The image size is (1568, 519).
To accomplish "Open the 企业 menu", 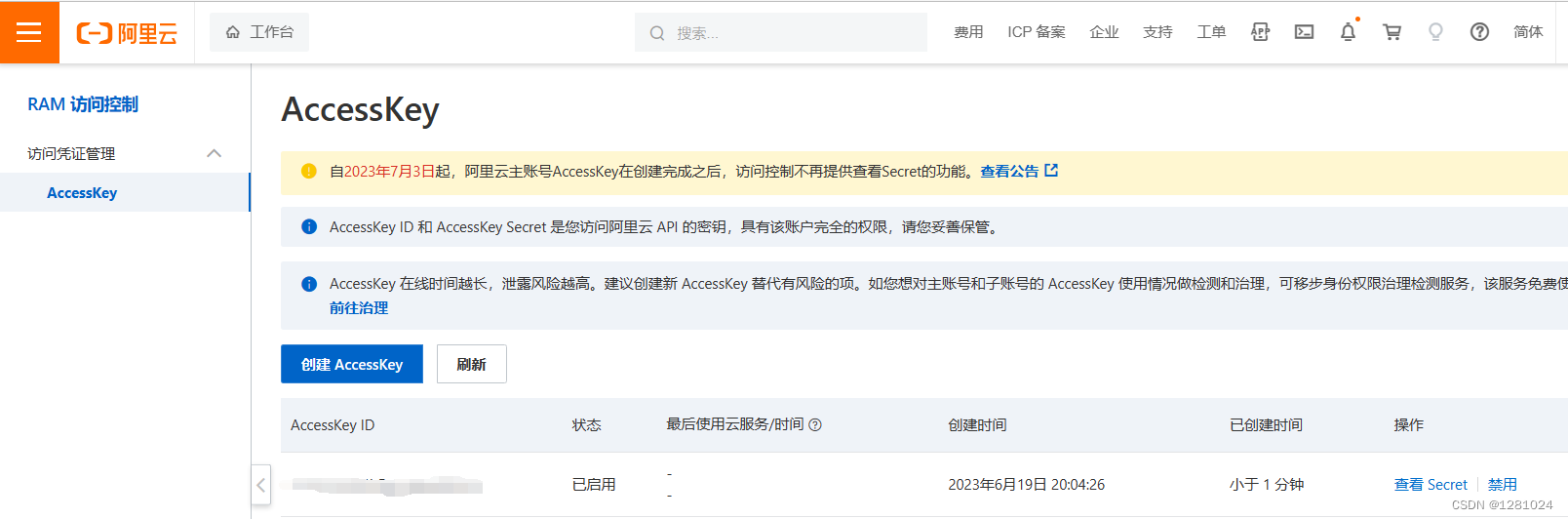I will [x=1104, y=32].
